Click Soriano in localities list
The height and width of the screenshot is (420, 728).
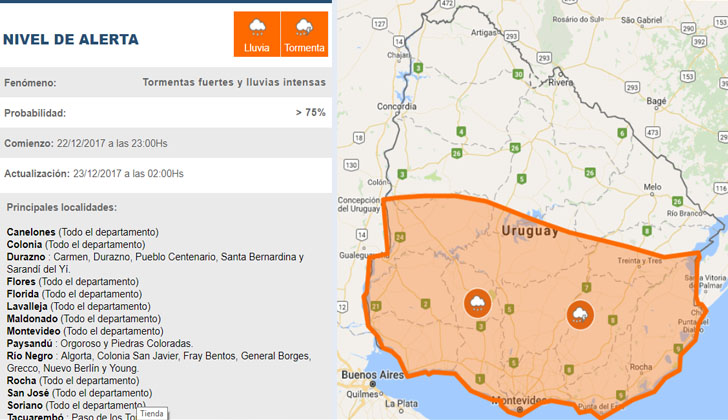click(25, 406)
